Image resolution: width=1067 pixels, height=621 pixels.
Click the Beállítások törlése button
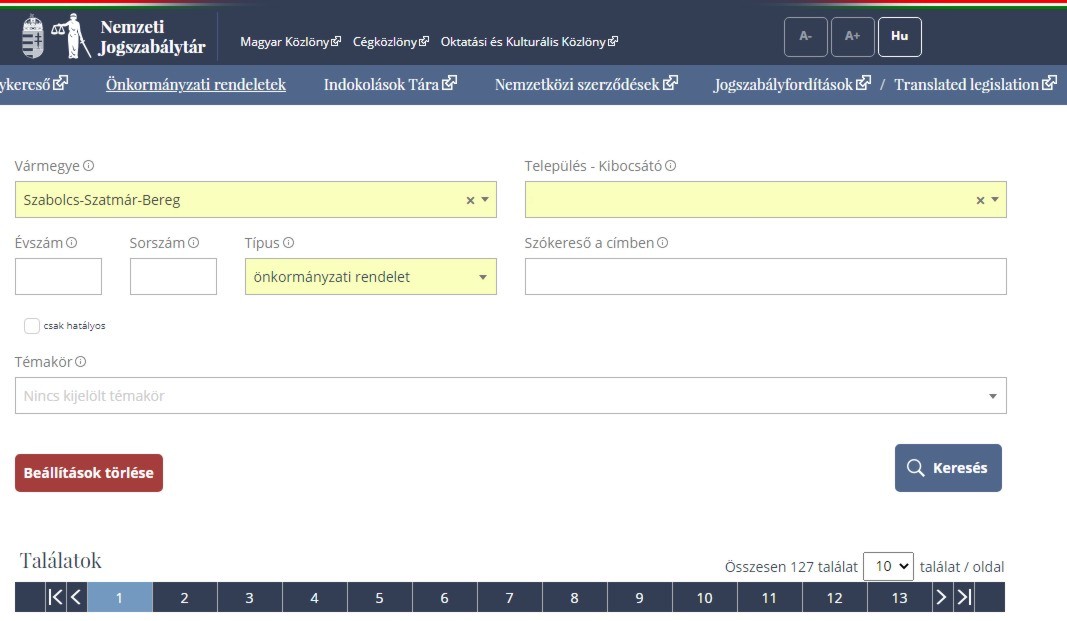coord(88,473)
